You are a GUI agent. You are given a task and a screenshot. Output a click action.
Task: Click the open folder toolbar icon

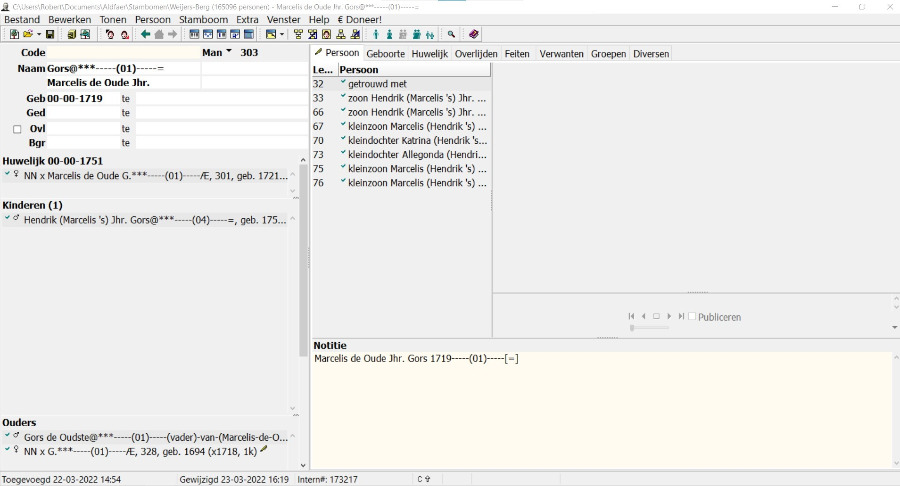coord(28,35)
